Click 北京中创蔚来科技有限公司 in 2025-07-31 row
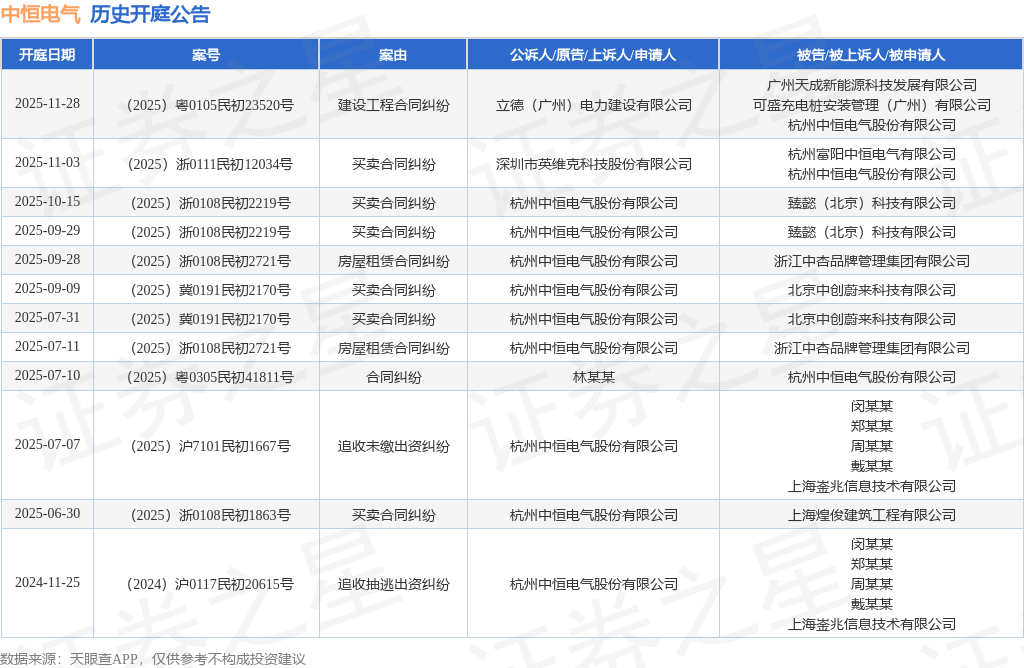Viewport: 1024px width, 668px height. [x=871, y=319]
